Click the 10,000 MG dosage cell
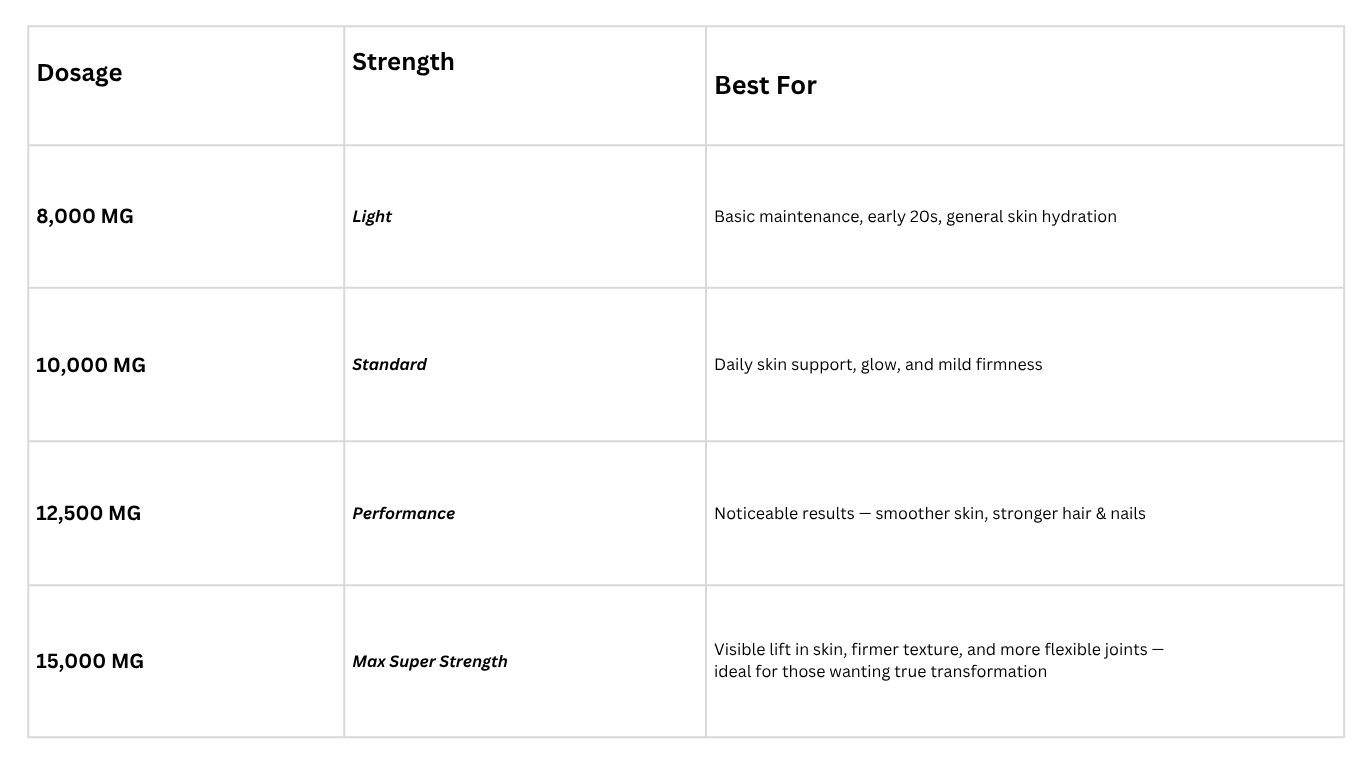 [91, 365]
